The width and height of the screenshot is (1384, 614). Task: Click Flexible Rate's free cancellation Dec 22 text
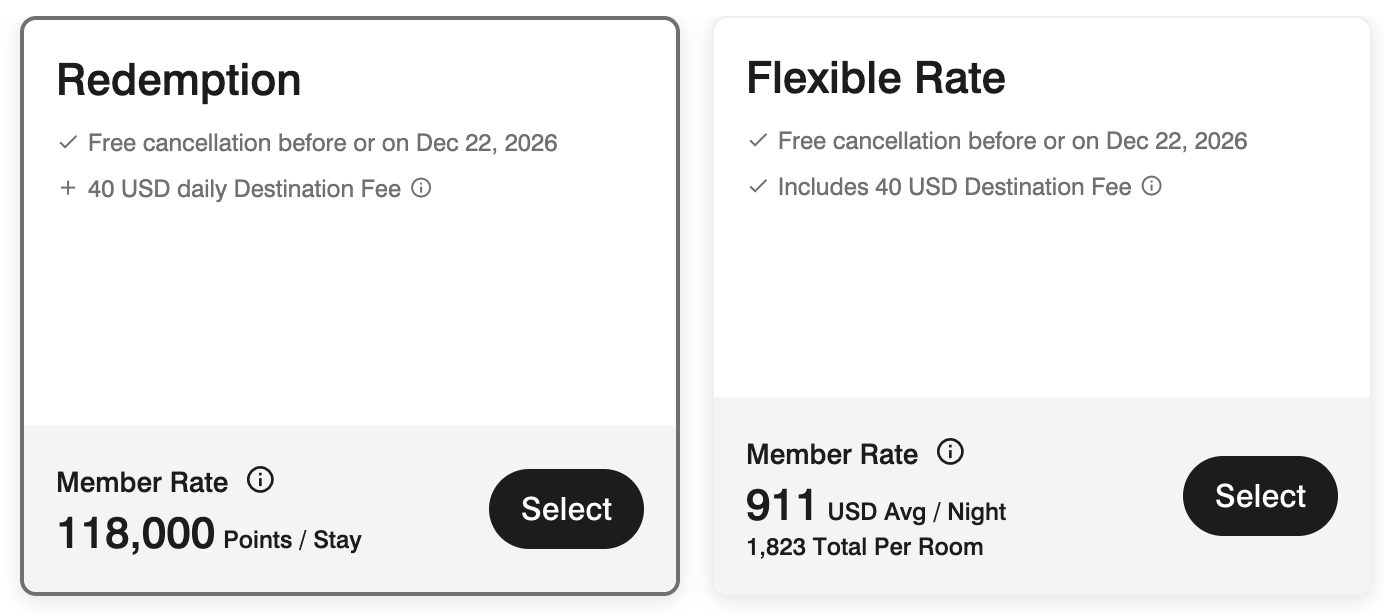[x=1013, y=141]
